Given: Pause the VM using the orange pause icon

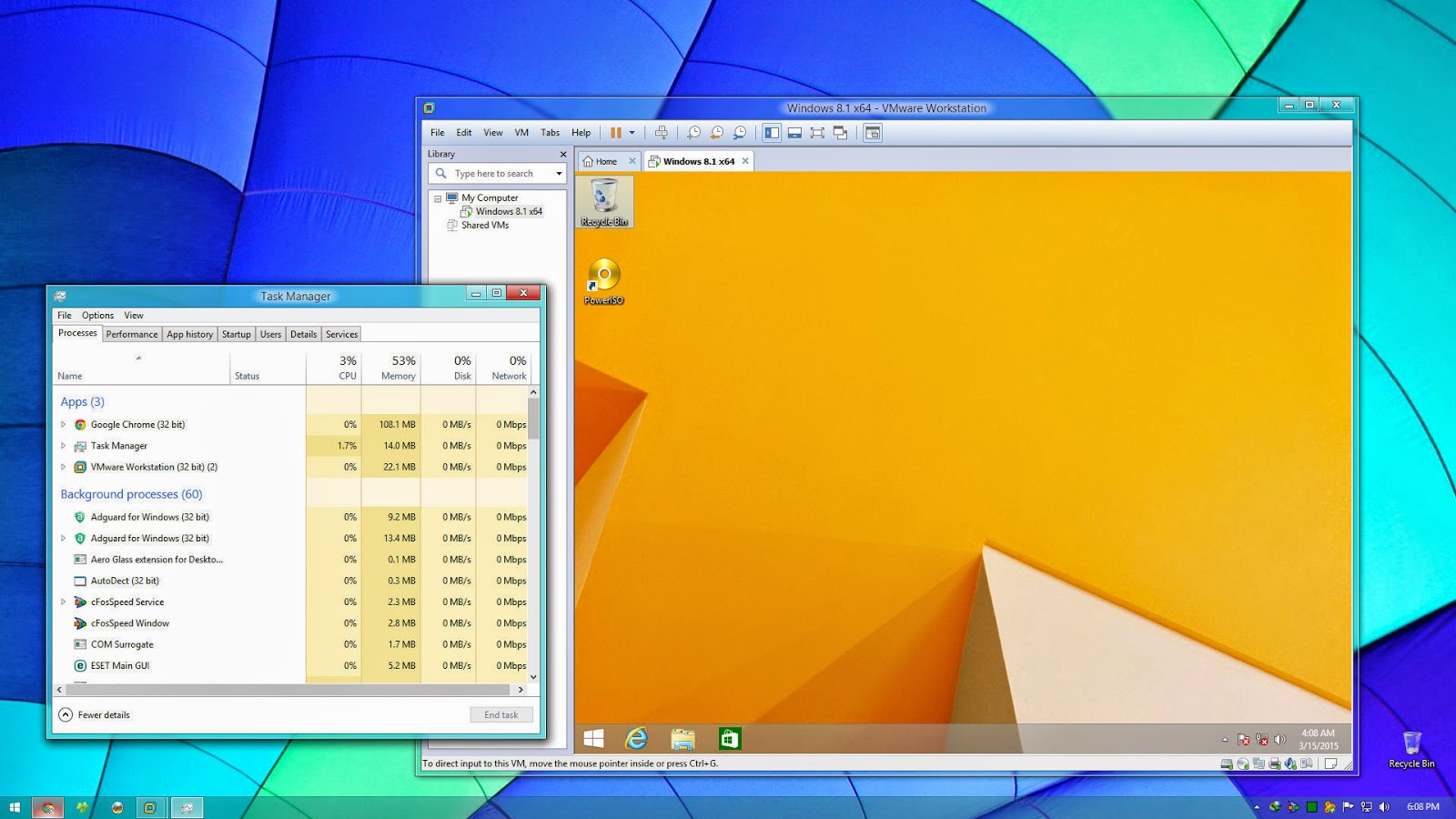Looking at the screenshot, I should [616, 133].
